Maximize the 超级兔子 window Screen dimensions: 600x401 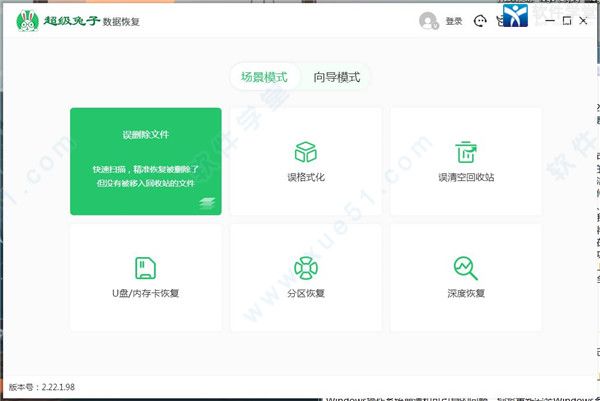click(567, 21)
